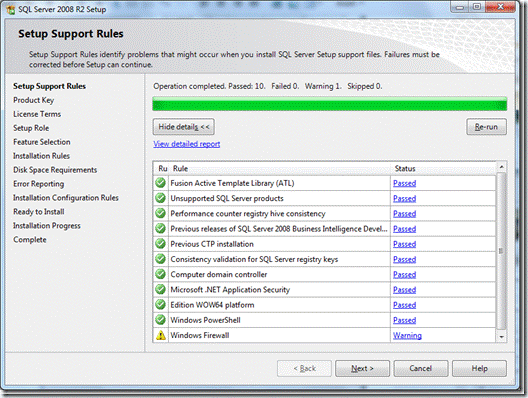The image size is (528, 398).
Task: Open Passed link for Consistency validation rule
Action: point(404,259)
